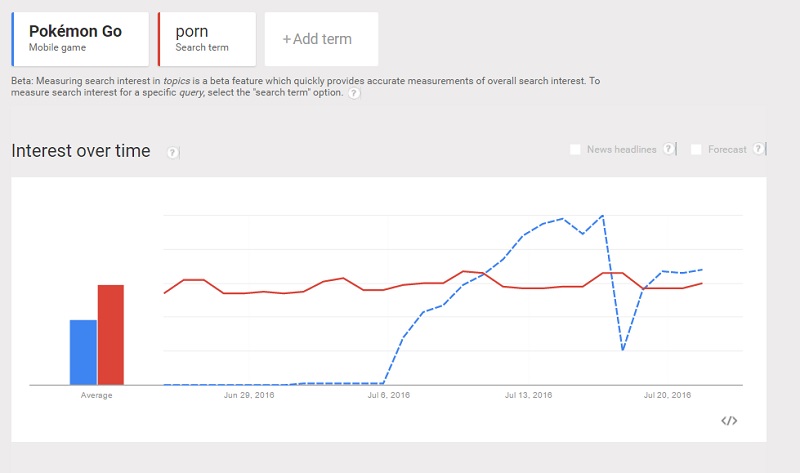The width and height of the screenshot is (800, 473).
Task: Click the Jun 29, 2016 date label
Action: pos(249,396)
